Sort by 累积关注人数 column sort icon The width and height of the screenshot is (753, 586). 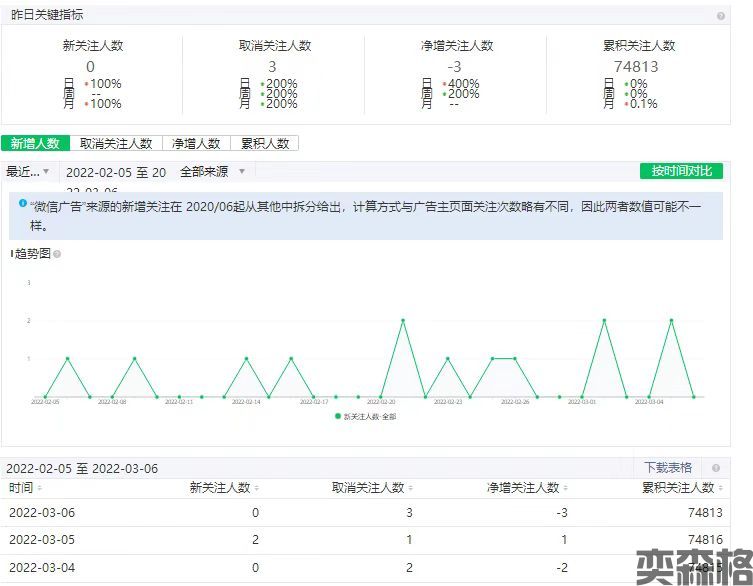(x=721, y=488)
